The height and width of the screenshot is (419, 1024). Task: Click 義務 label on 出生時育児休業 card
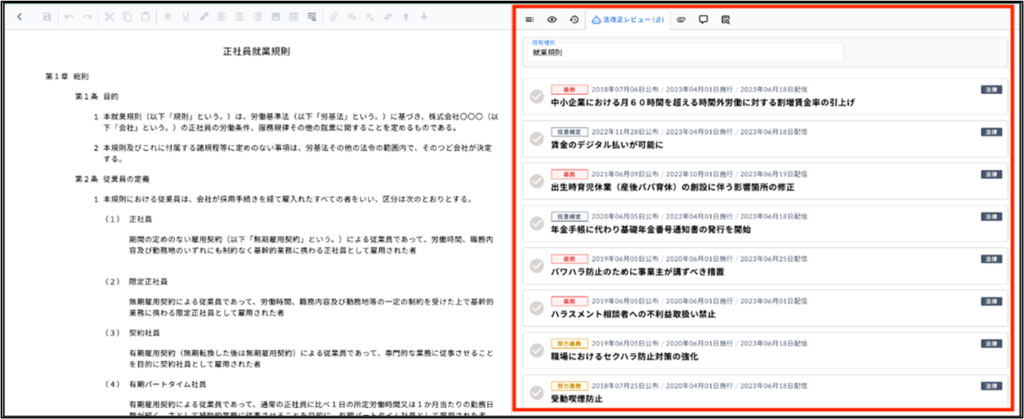point(569,174)
